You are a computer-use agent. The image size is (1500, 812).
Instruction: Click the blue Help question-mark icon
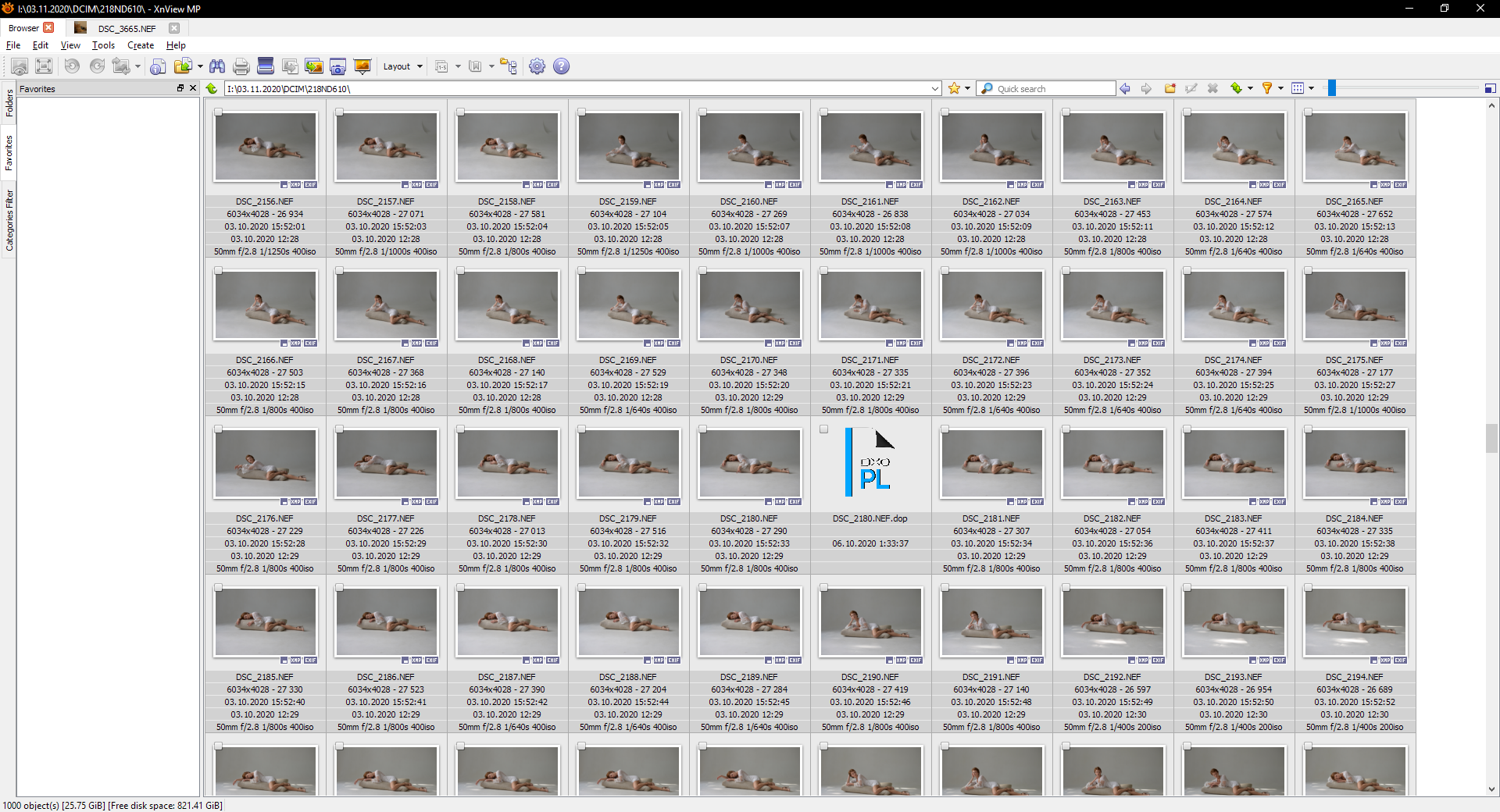click(x=561, y=66)
